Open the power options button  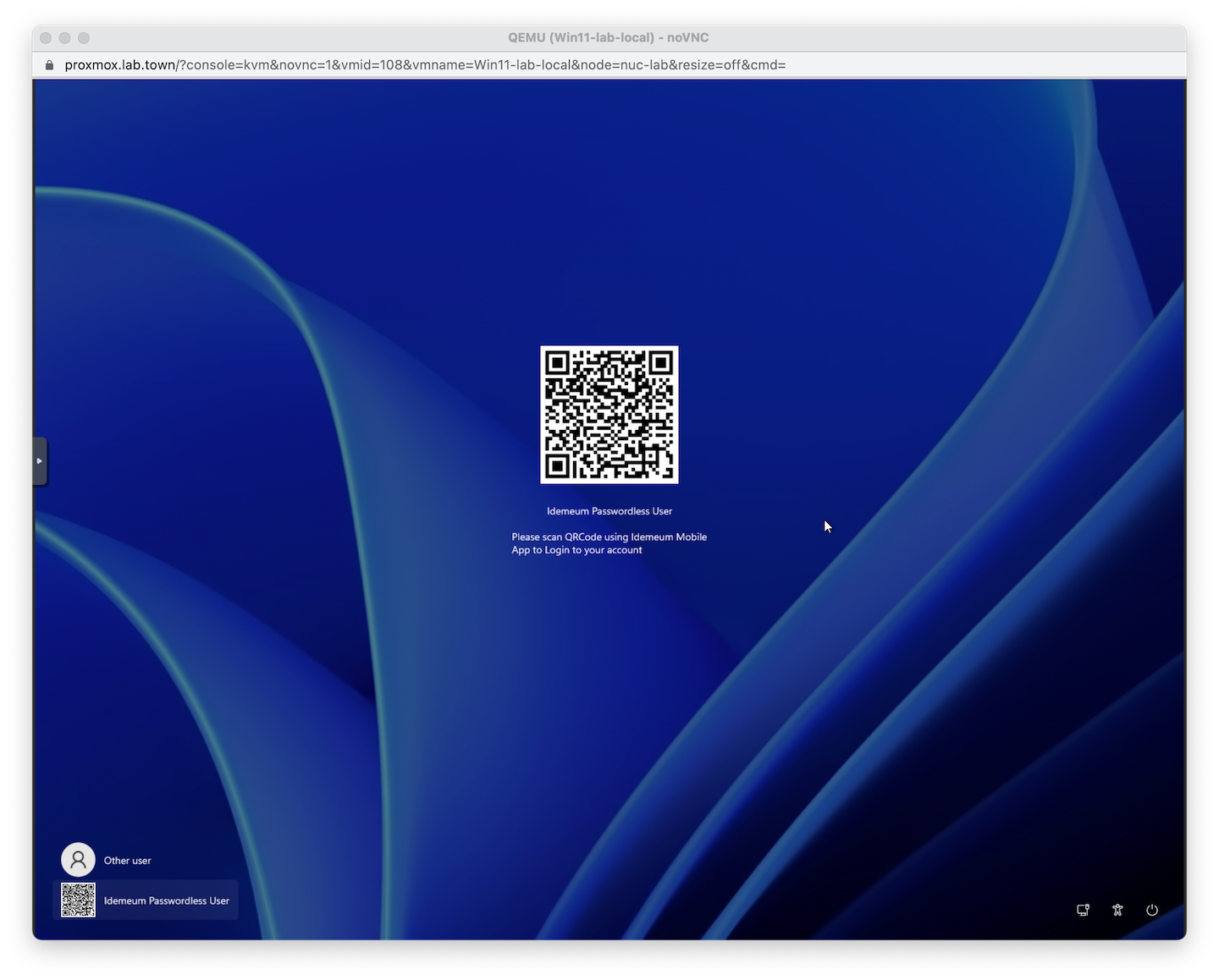[1152, 910]
